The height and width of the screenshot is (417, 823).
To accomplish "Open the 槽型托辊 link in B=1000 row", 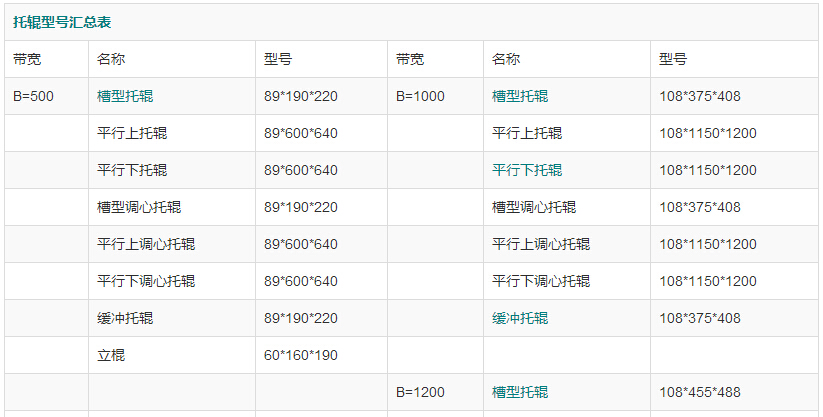I will pyautogui.click(x=520, y=97).
